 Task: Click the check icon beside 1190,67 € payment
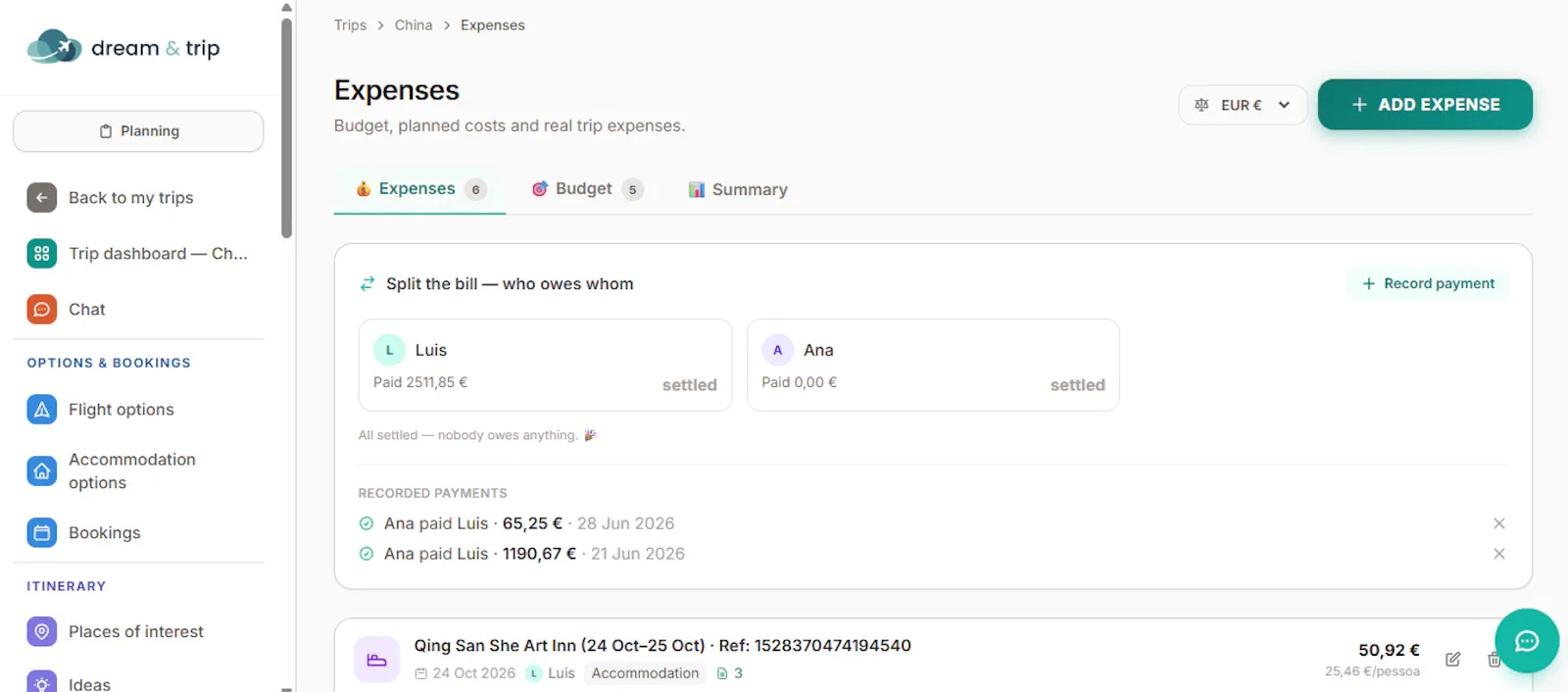(367, 554)
